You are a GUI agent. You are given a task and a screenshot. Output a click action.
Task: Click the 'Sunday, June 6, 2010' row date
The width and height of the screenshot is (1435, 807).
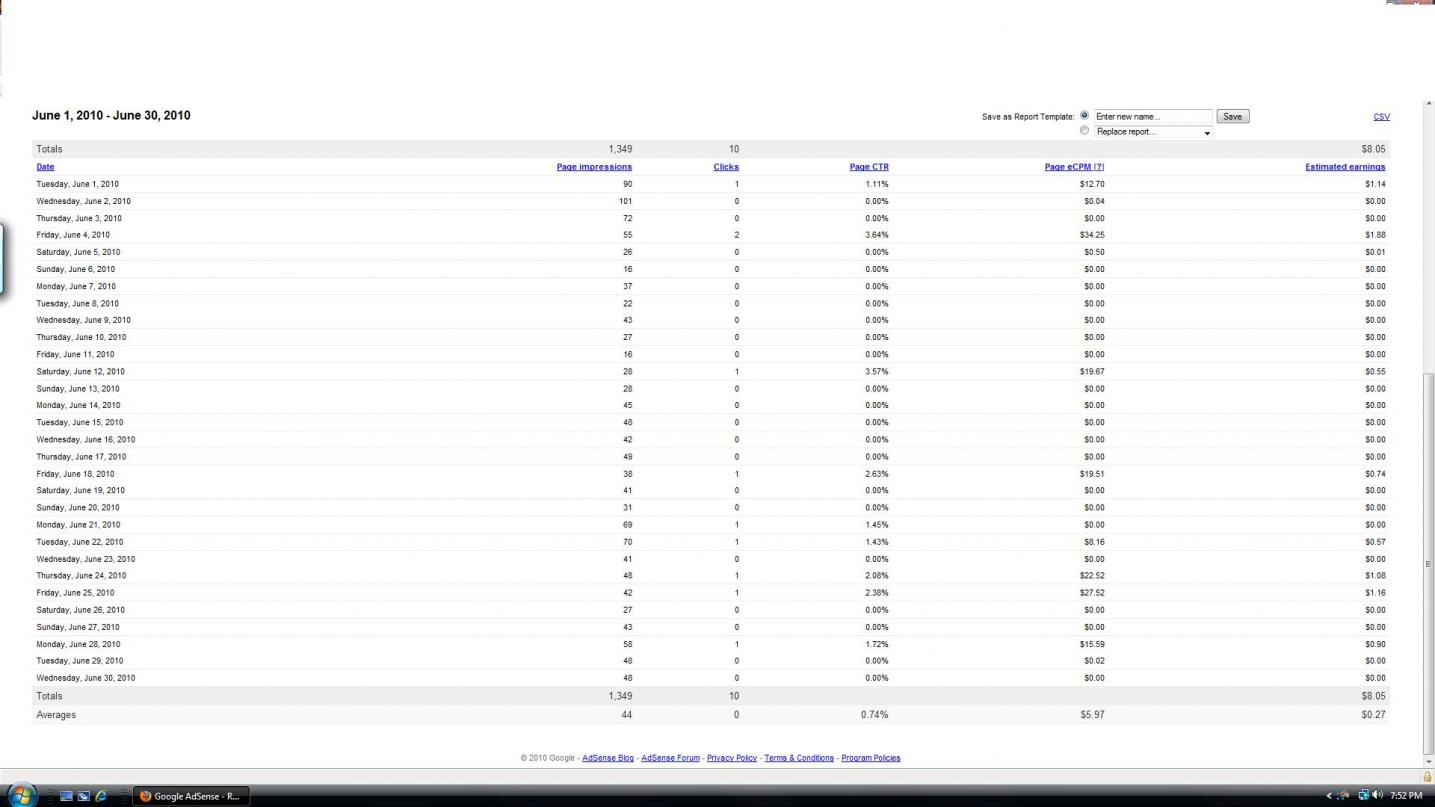75,269
